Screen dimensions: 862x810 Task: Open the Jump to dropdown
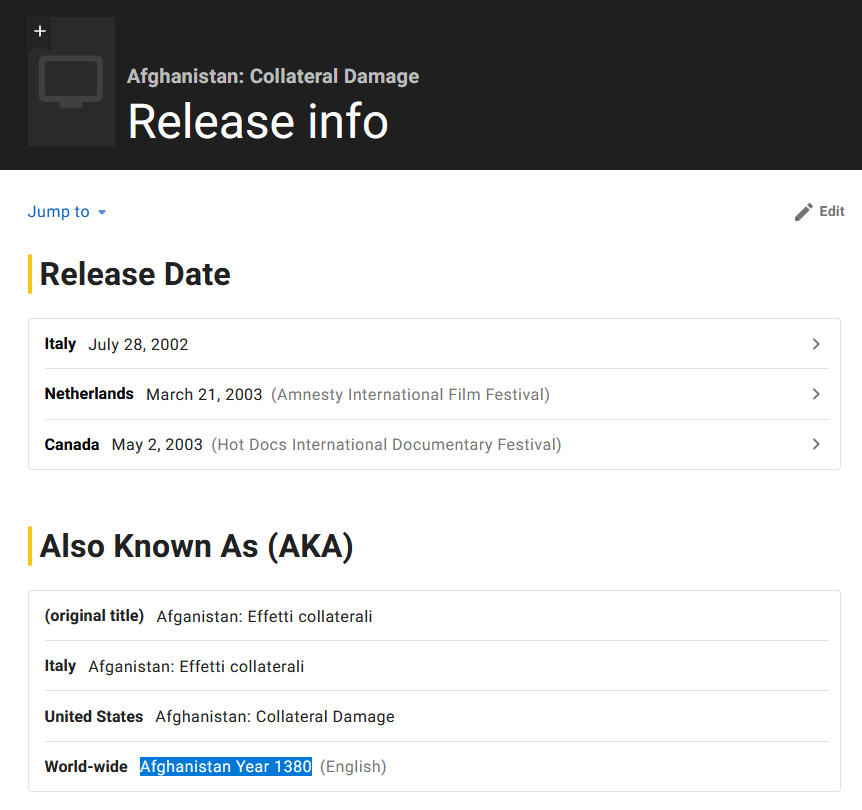point(67,212)
